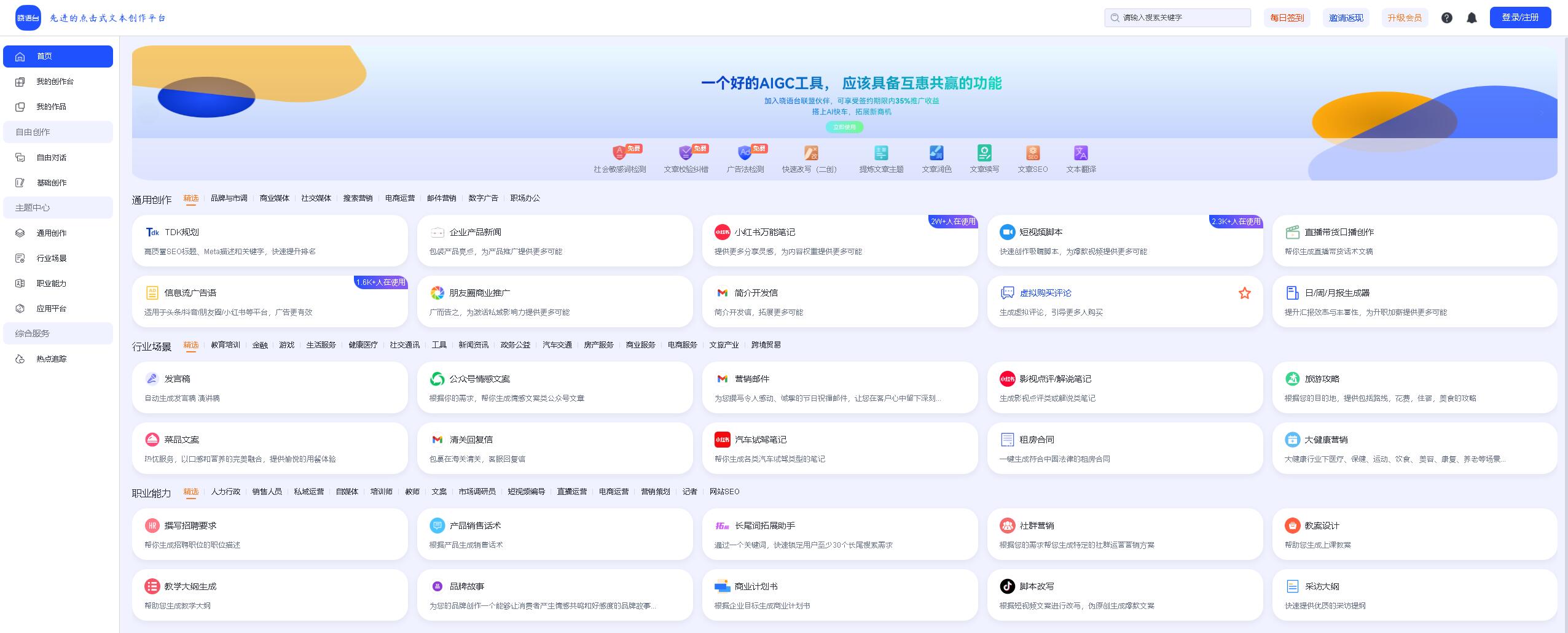Open the 文章SEO icon

pyautogui.click(x=1033, y=152)
